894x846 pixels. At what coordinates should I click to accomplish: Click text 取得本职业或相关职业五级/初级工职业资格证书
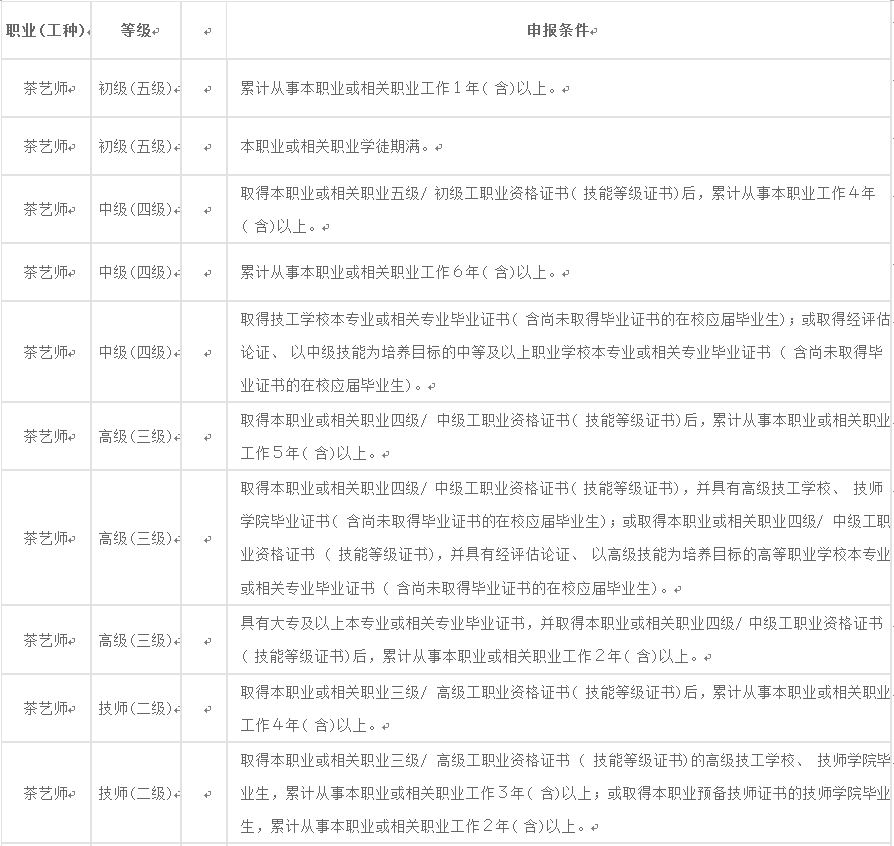click(405, 193)
